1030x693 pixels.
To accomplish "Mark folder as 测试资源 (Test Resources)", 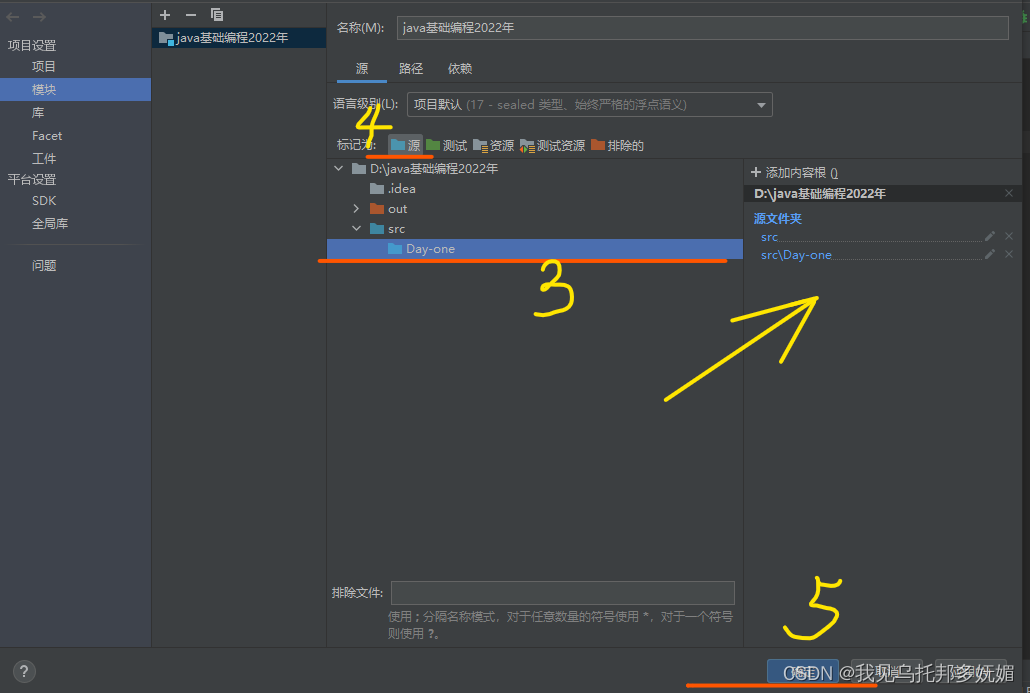I will point(552,145).
